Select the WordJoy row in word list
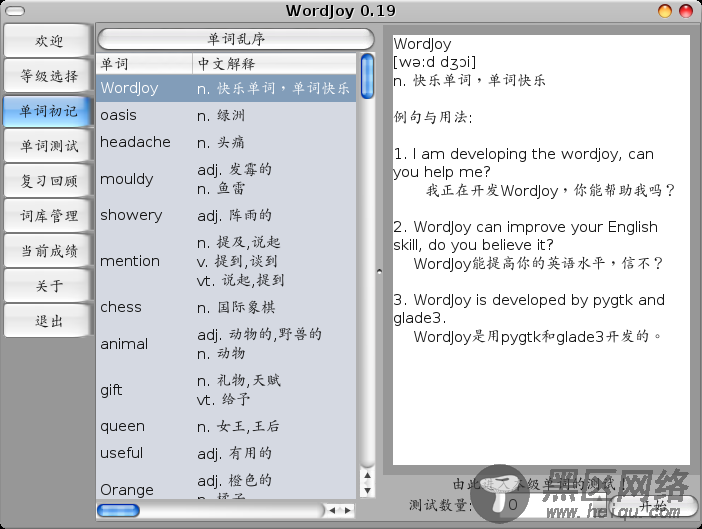The image size is (702, 529). [x=226, y=88]
